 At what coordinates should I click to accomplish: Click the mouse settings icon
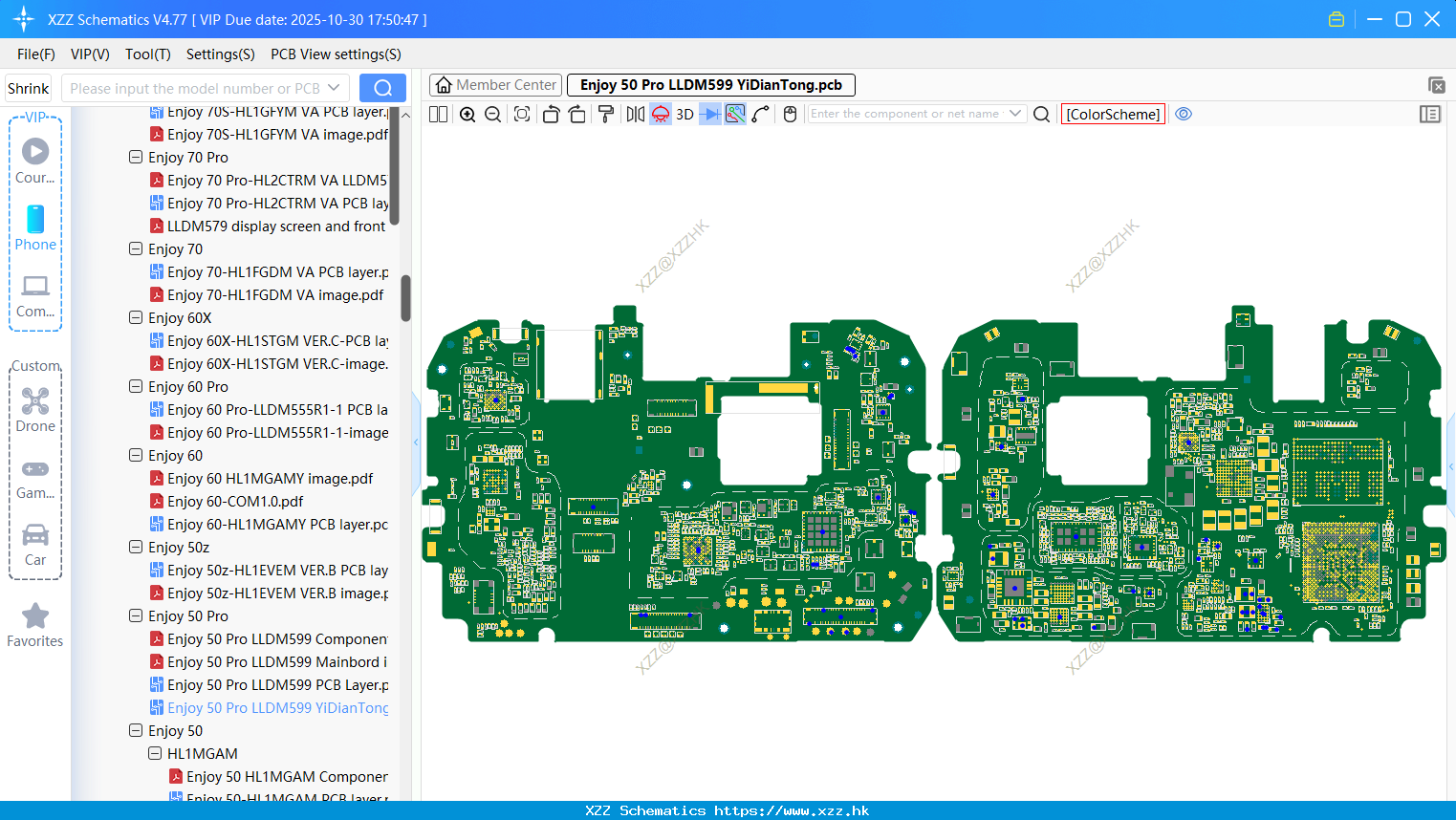790,114
